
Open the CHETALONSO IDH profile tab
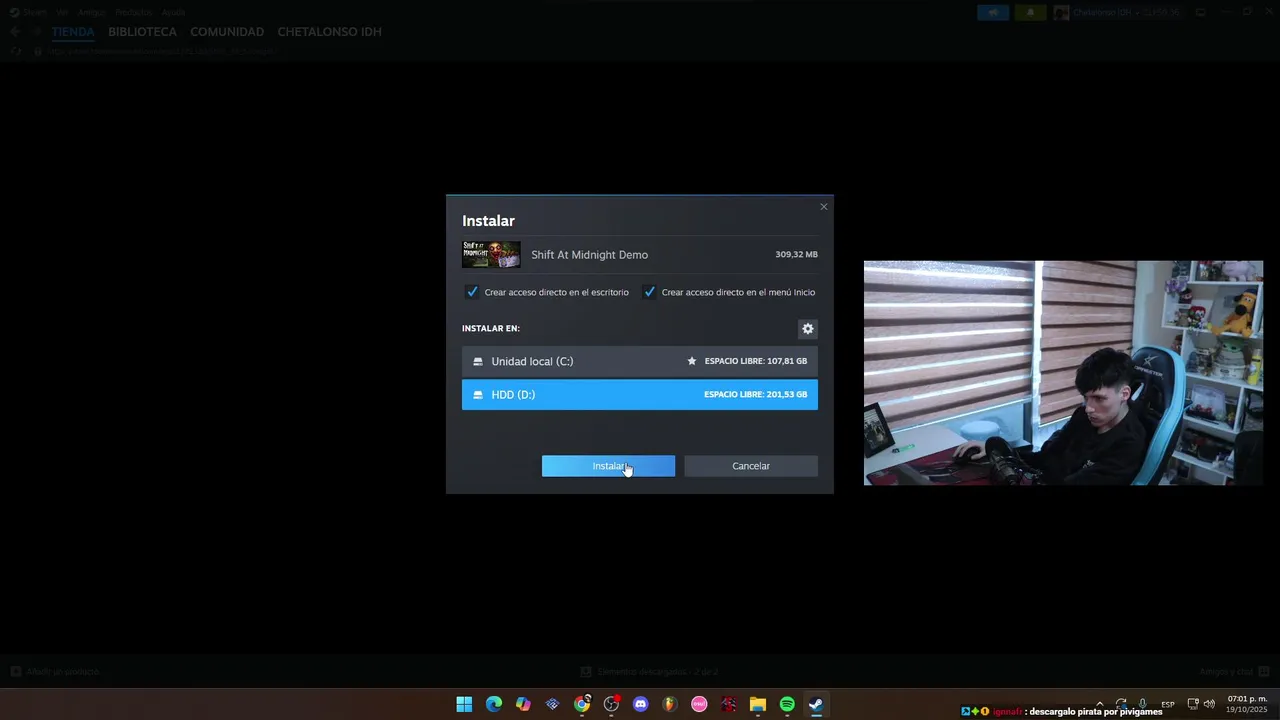point(329,32)
